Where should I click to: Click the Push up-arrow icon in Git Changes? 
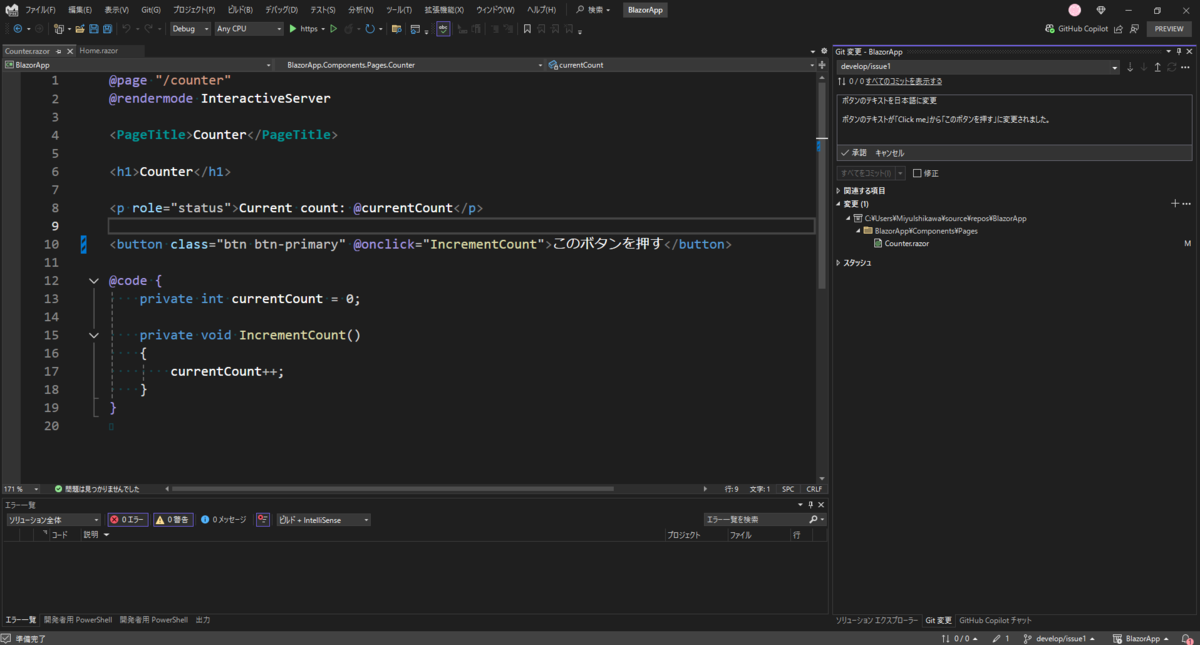click(x=1158, y=67)
